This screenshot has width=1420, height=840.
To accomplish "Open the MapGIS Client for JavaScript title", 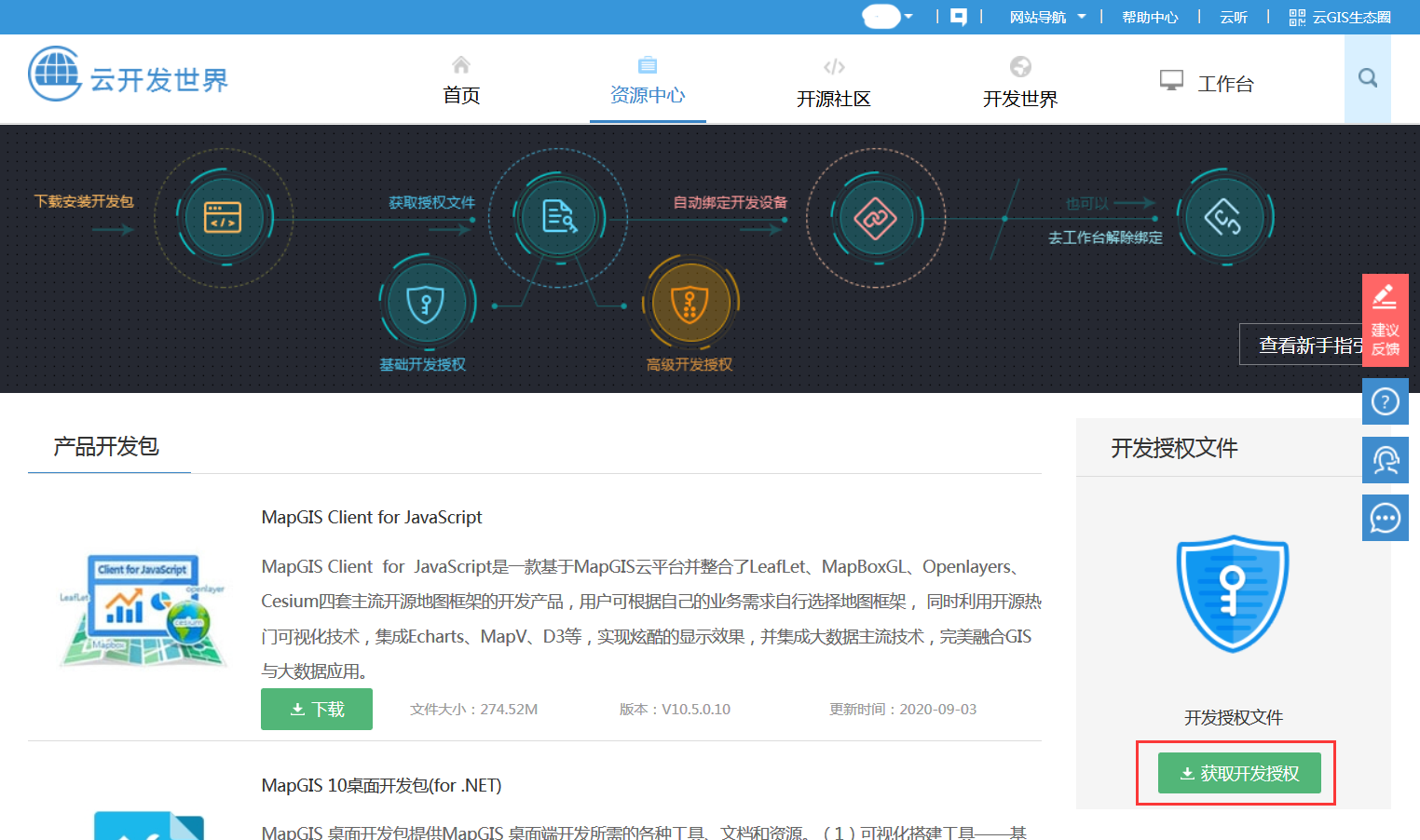I will 372,517.
